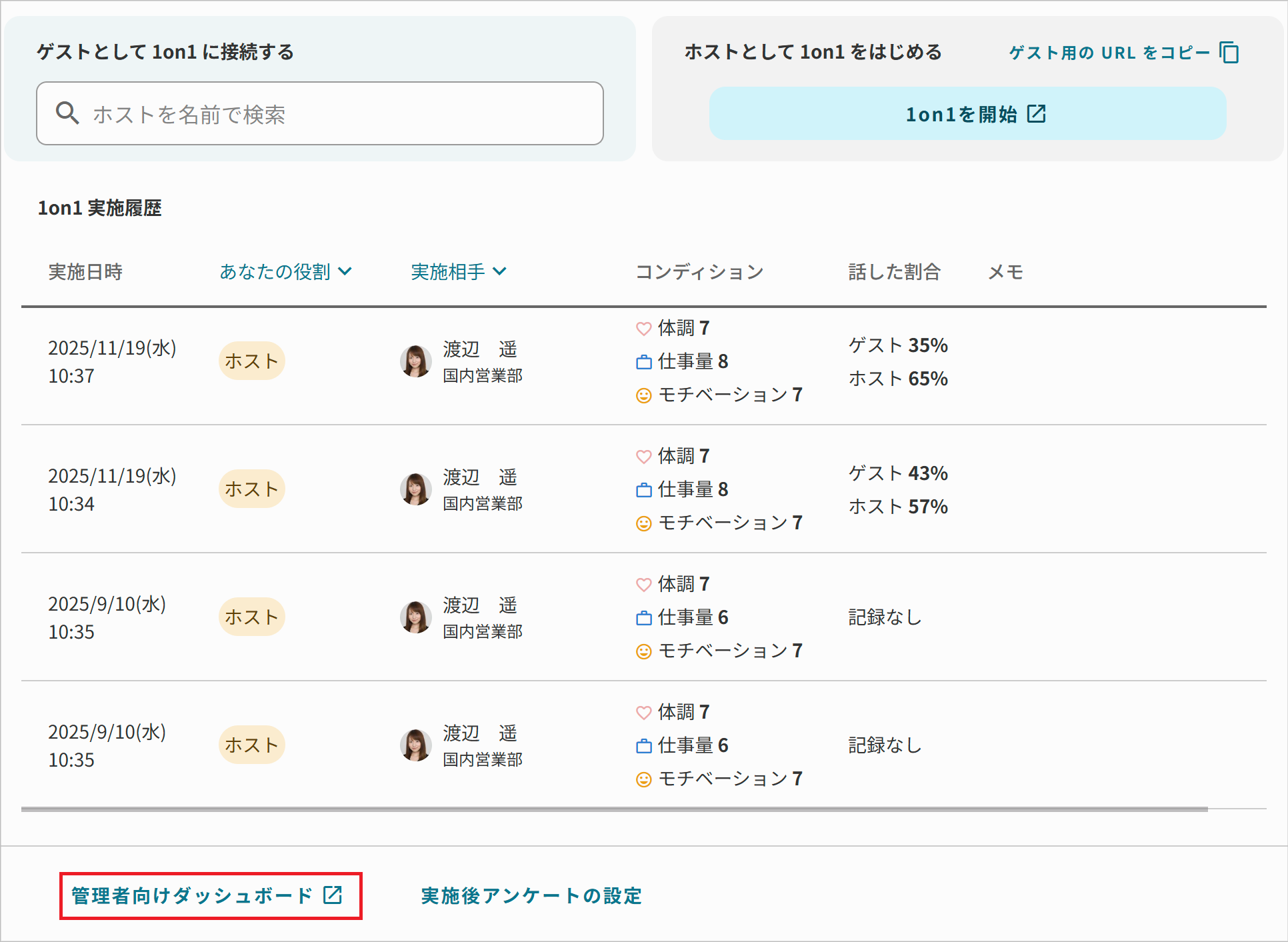The image size is (1288, 942).
Task: Copy guest URL via ゲスト用のURLをコピー link
Action: 1109,53
